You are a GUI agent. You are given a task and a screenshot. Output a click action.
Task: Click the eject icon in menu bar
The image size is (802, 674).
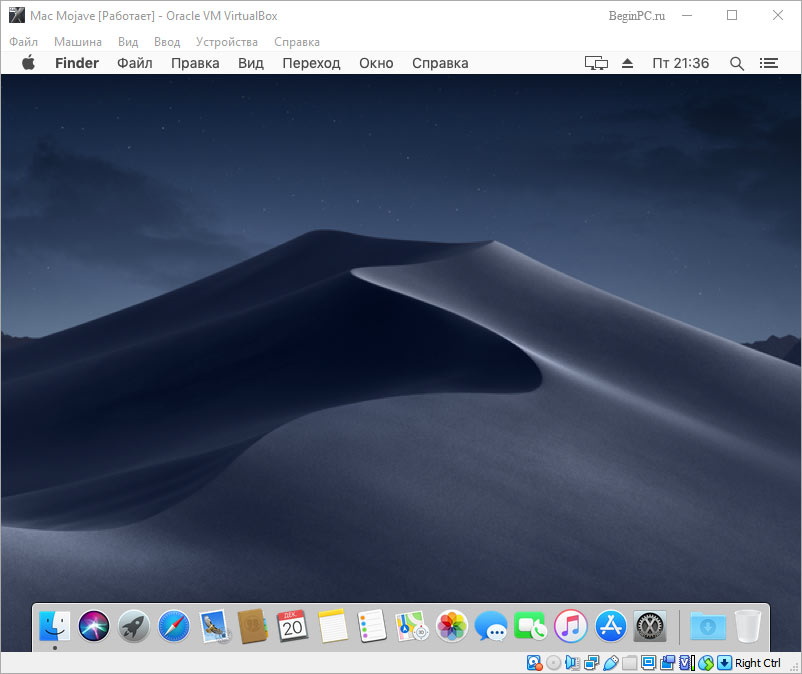pyautogui.click(x=628, y=63)
